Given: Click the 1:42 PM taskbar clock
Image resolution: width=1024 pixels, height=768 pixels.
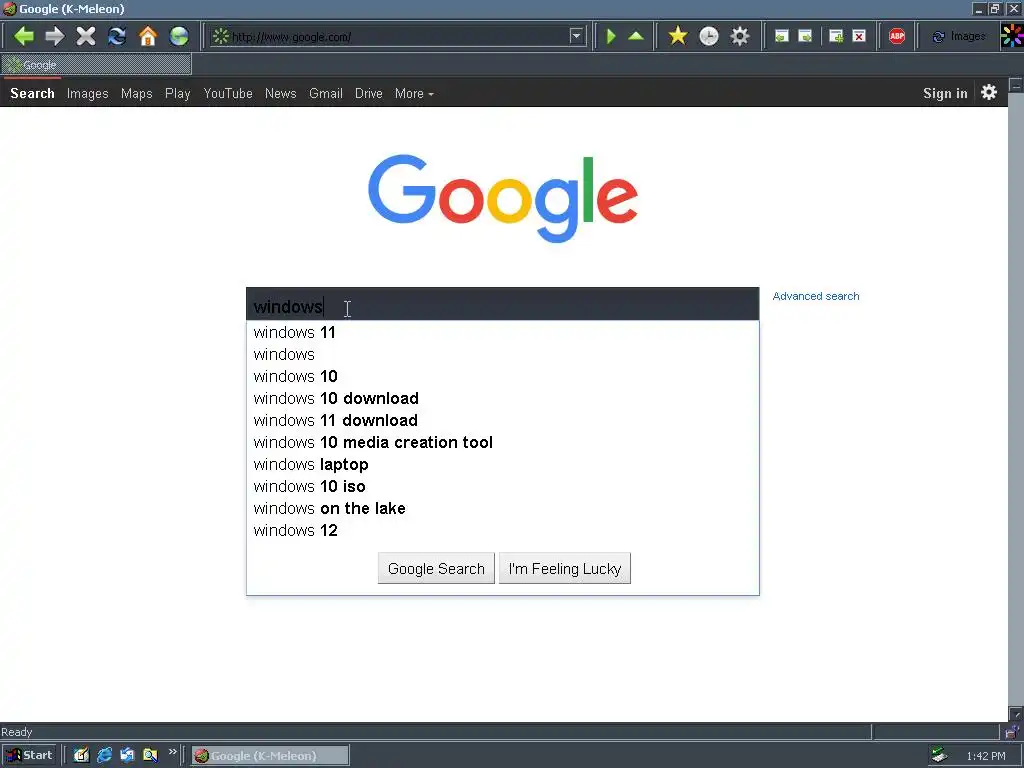Looking at the screenshot, I should pos(986,756).
